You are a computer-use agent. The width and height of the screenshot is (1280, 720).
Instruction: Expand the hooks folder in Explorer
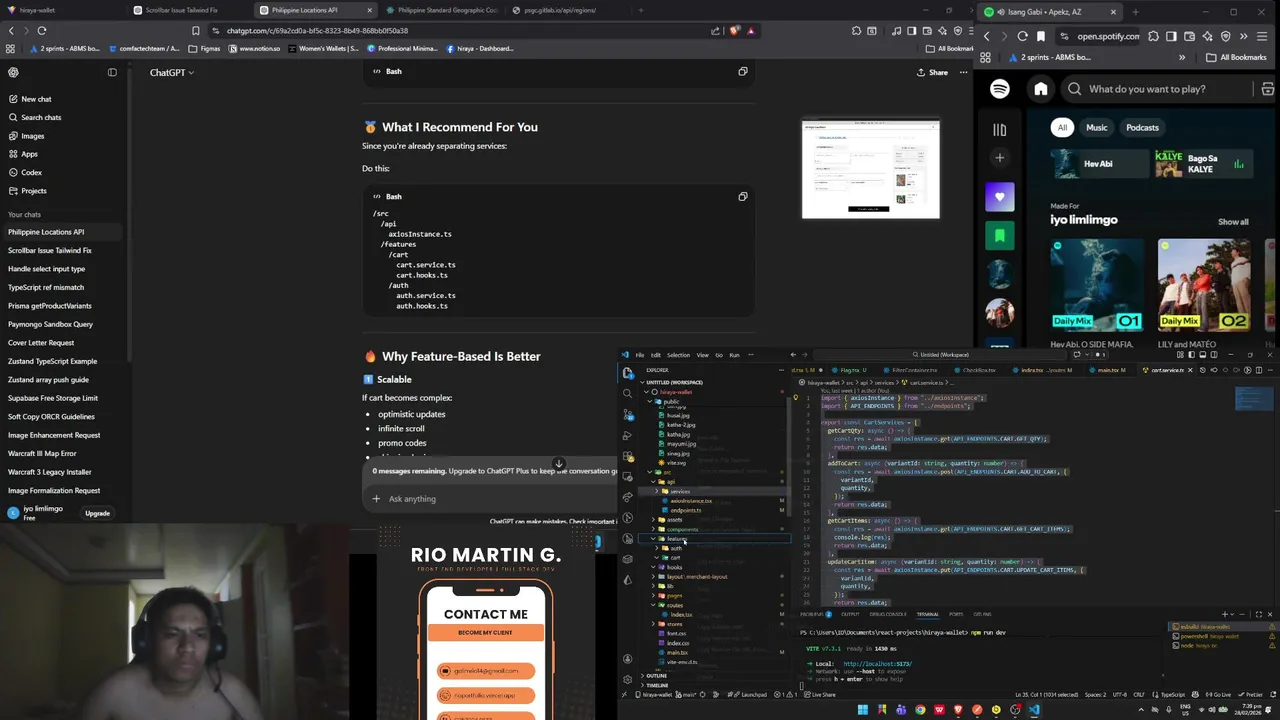point(672,567)
